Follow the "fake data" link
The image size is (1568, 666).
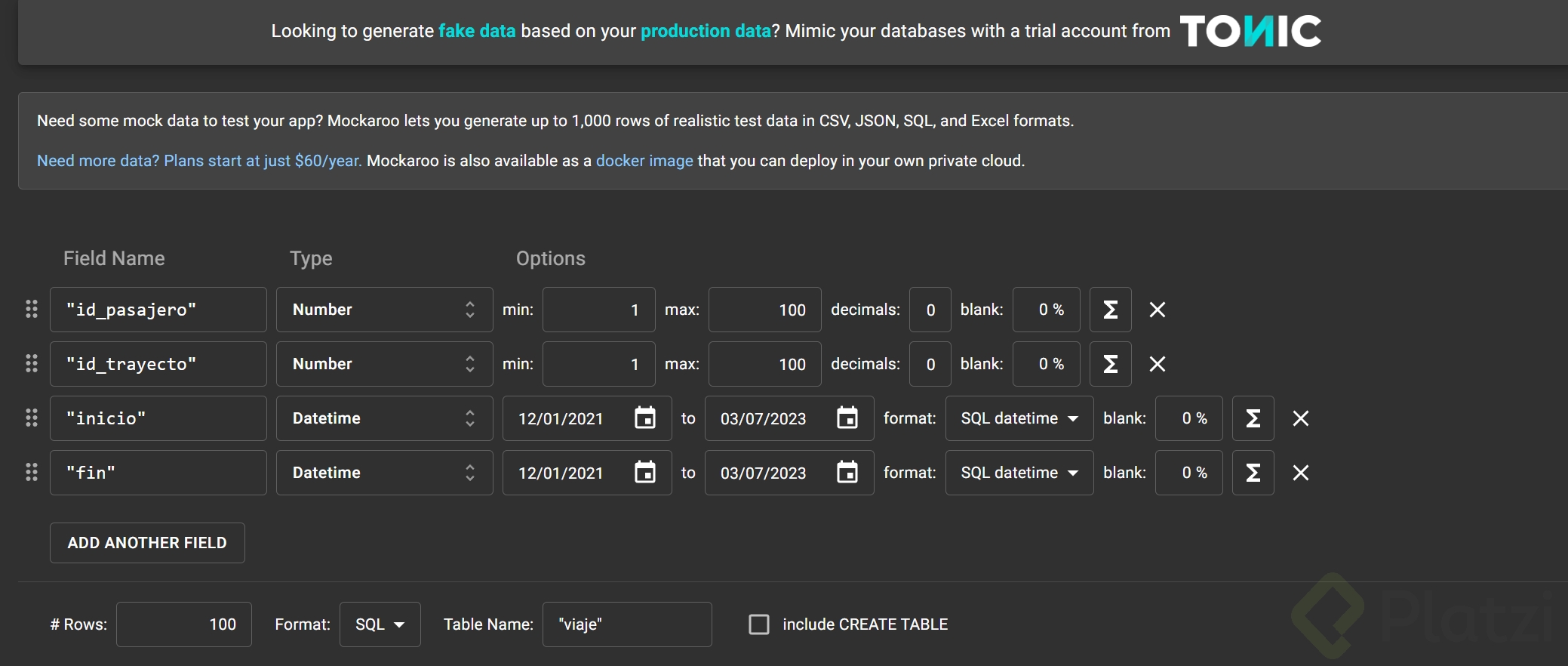477,31
